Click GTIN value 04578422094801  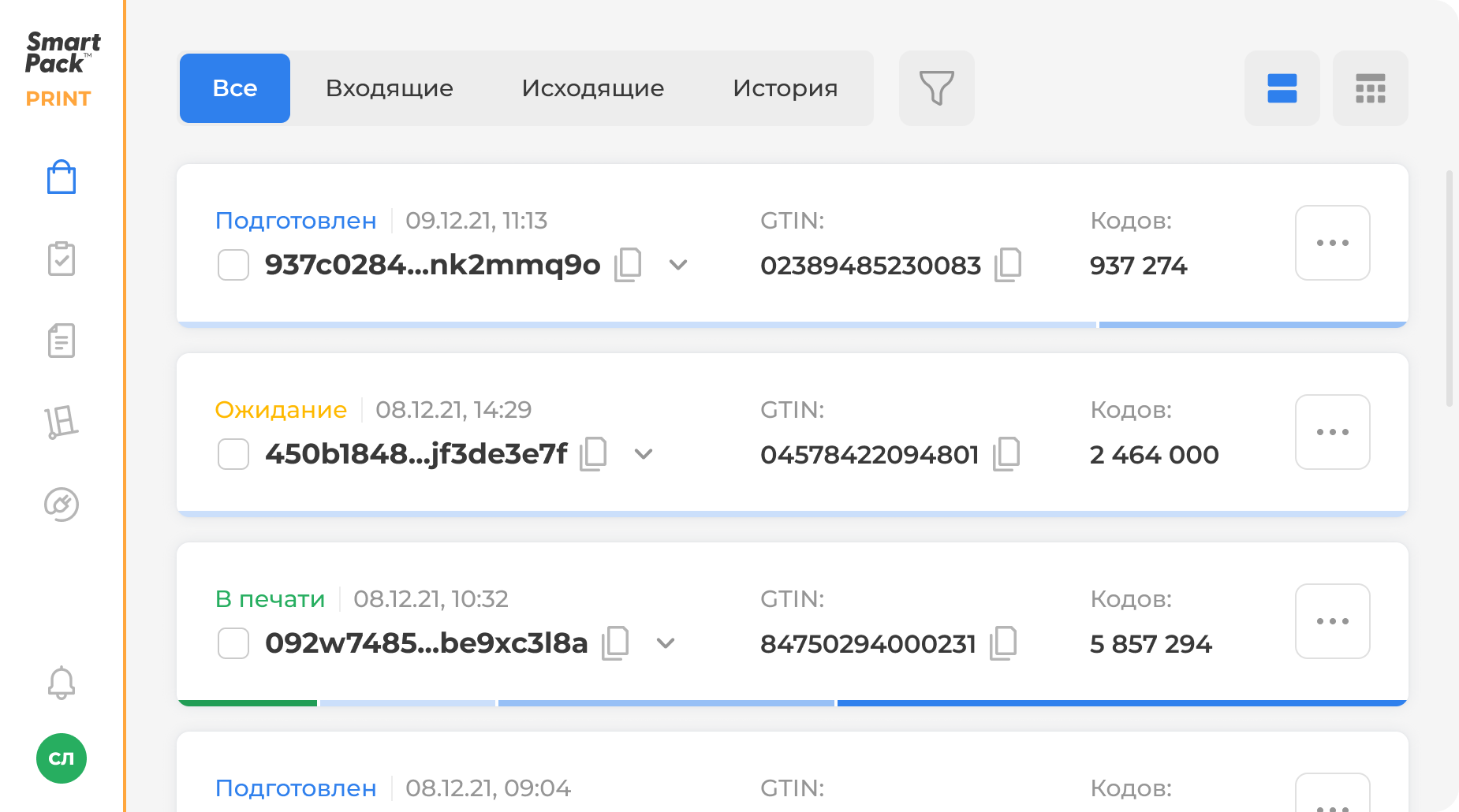[x=870, y=455]
